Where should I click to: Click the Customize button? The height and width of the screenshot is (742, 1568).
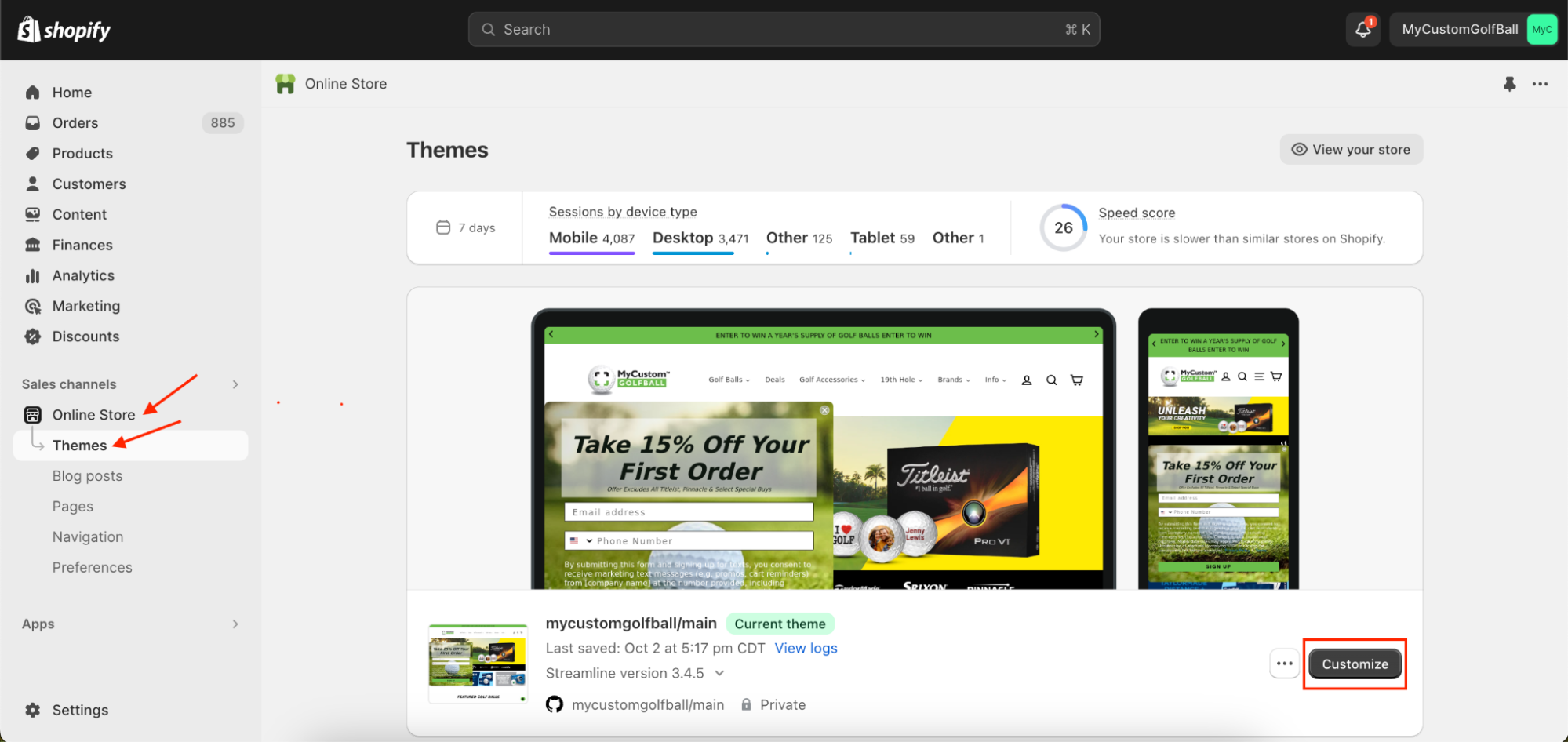tap(1355, 664)
